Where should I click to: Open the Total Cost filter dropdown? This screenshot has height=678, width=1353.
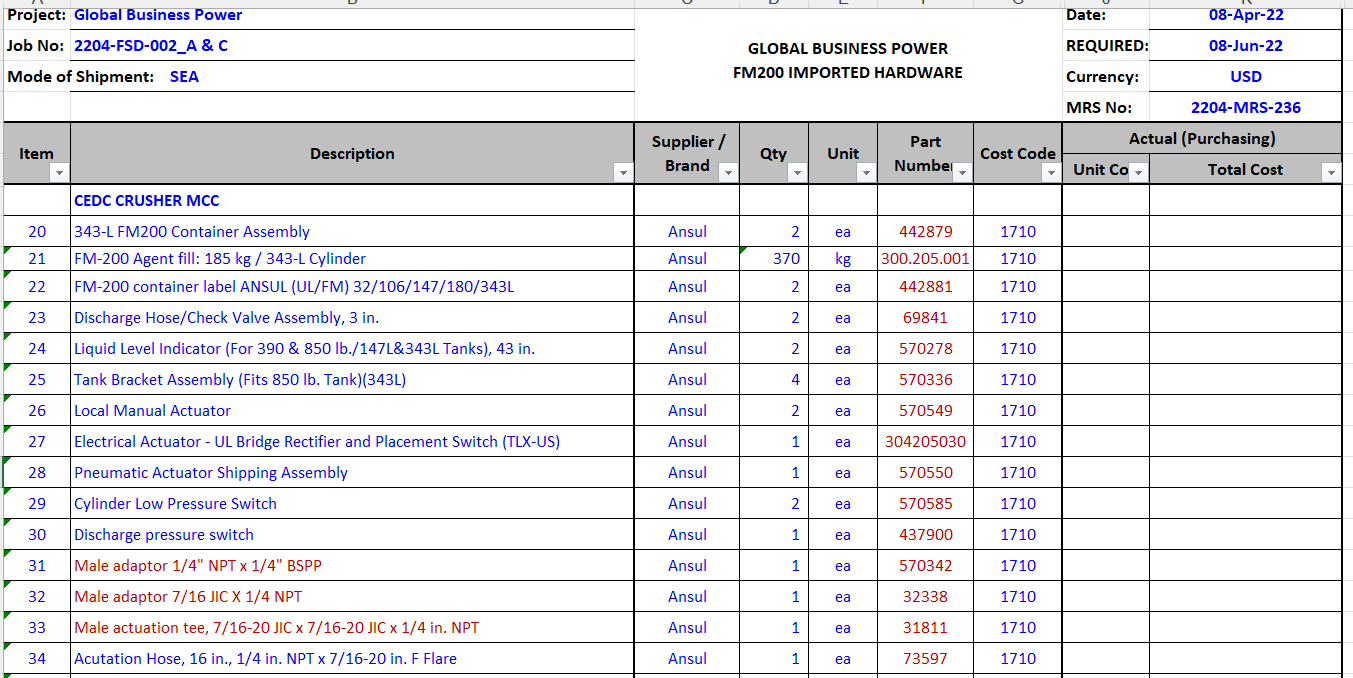pos(1330,172)
